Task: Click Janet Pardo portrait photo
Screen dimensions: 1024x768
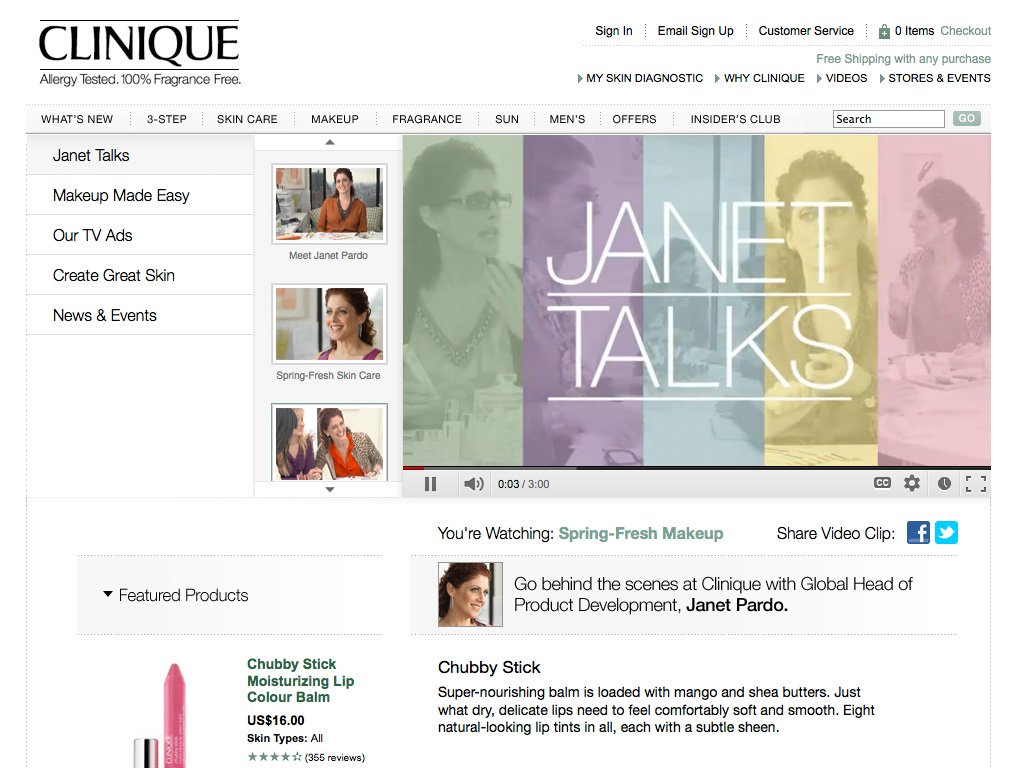Action: (x=470, y=594)
